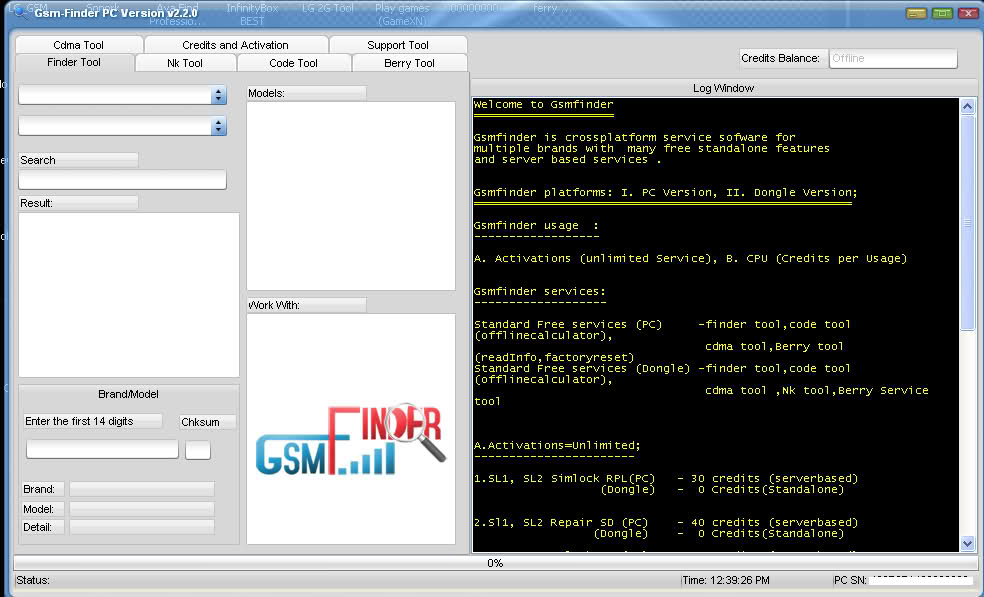Click the Brand output field
This screenshot has width=984, height=597.
pos(142,489)
